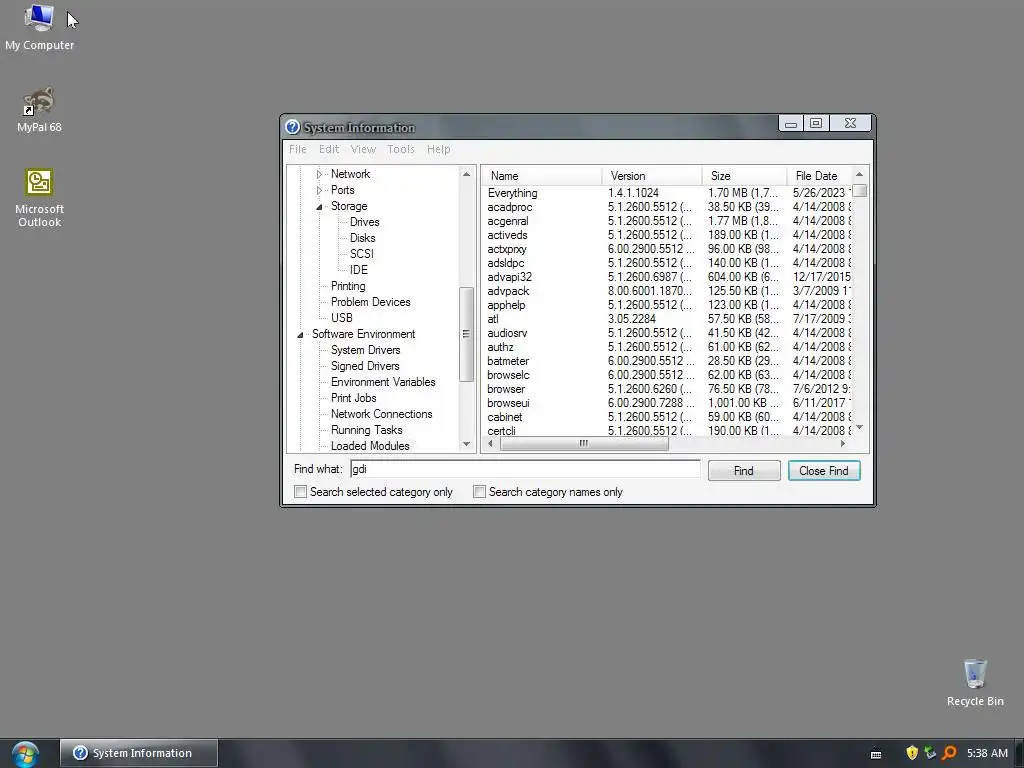Viewport: 1024px width, 768px height.
Task: Select Running Tasks in the tree
Action: click(x=366, y=430)
